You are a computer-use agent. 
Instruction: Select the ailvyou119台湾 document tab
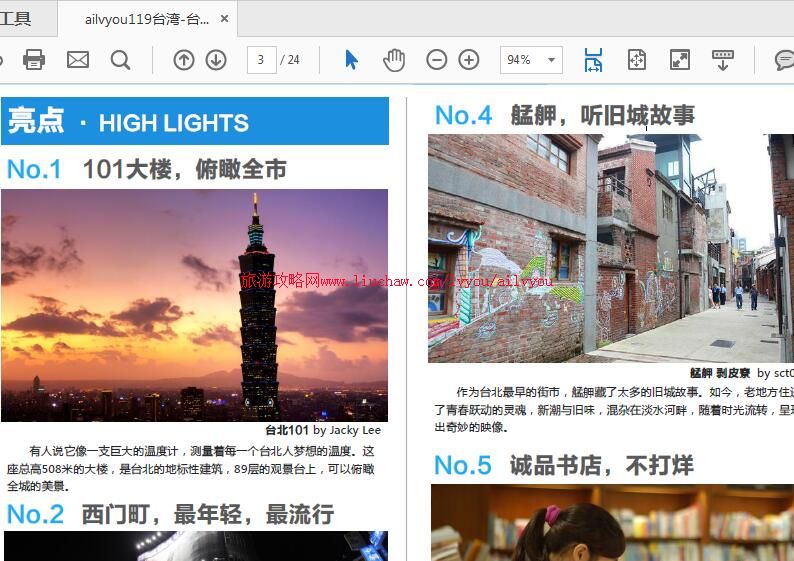(x=147, y=19)
